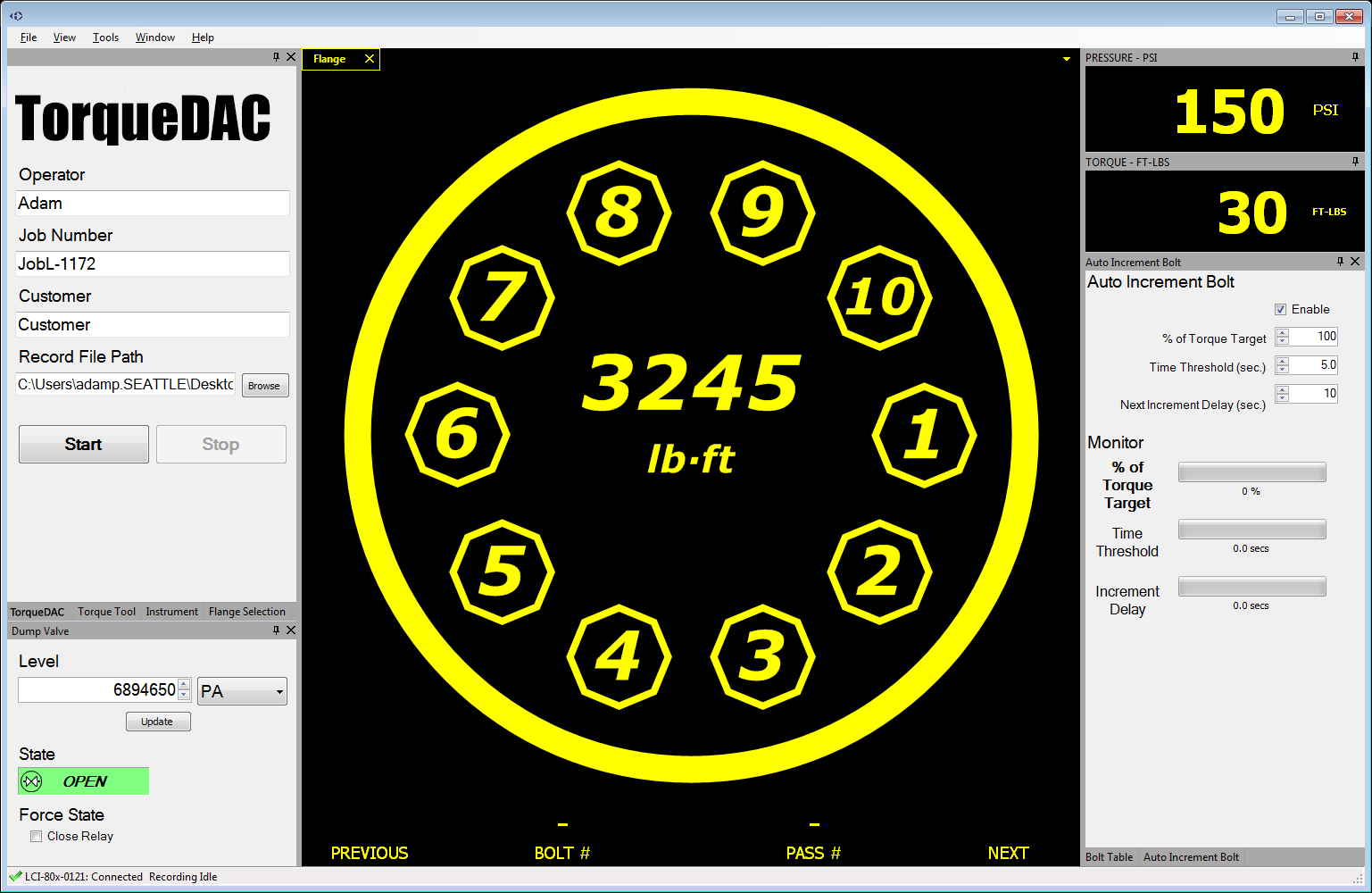Screen dimensions: 1372x893
Task: Increase the Level value with up stepper
Action: [184, 685]
